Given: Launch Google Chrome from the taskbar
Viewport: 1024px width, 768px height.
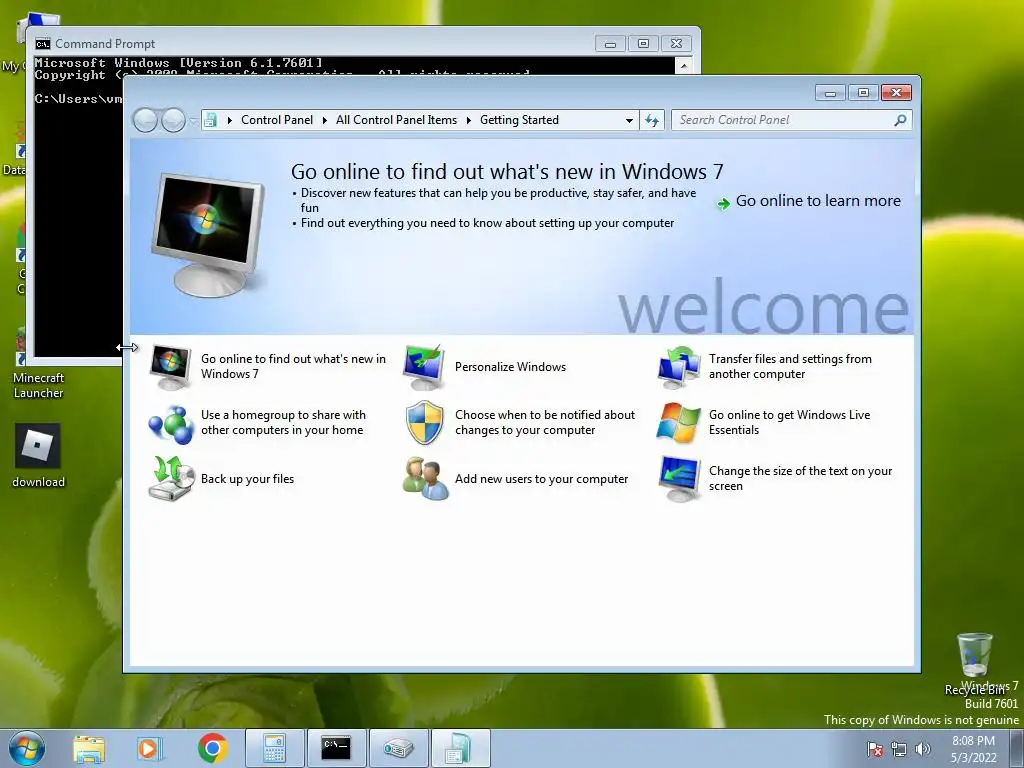Looking at the screenshot, I should click(212, 748).
